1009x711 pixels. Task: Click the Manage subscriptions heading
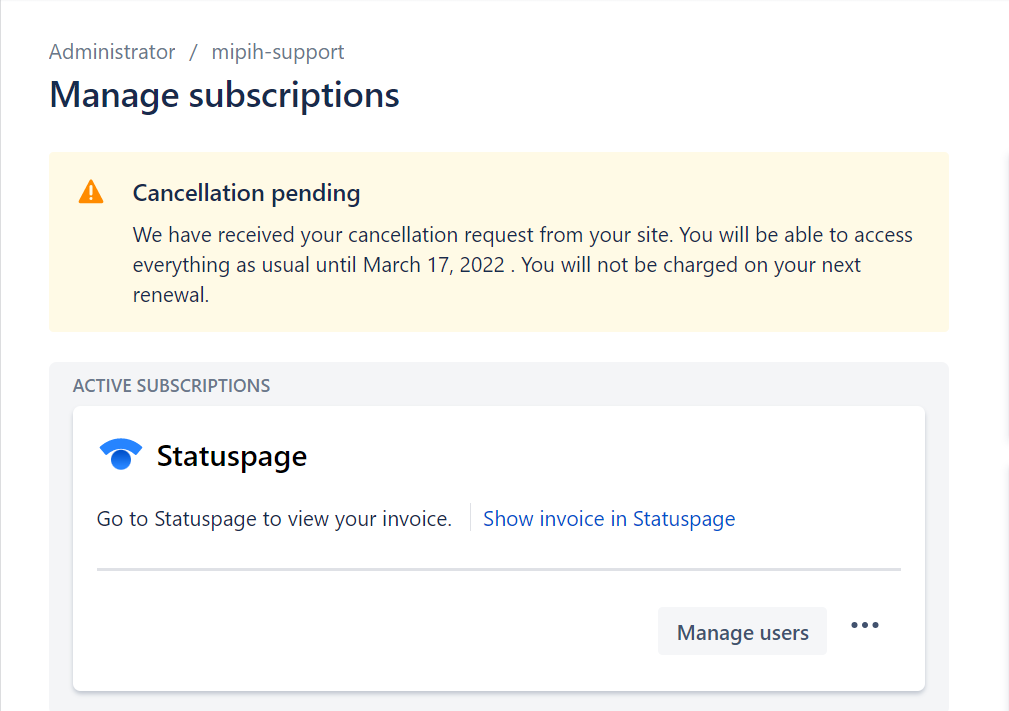pos(225,95)
